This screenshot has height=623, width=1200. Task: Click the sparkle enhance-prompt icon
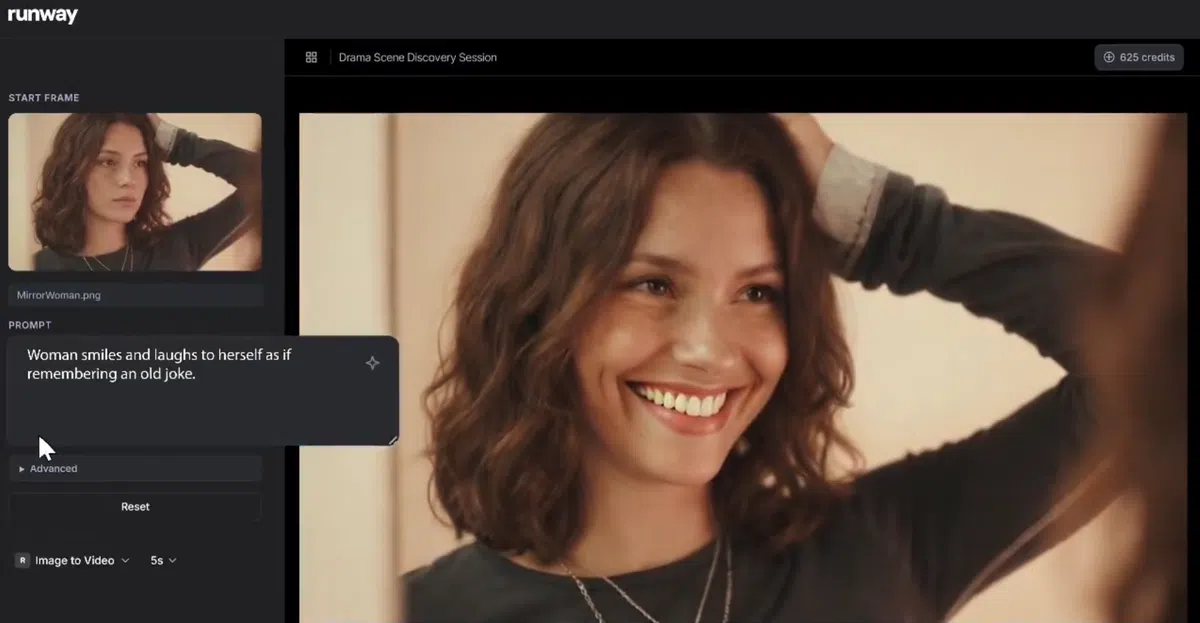(372, 363)
